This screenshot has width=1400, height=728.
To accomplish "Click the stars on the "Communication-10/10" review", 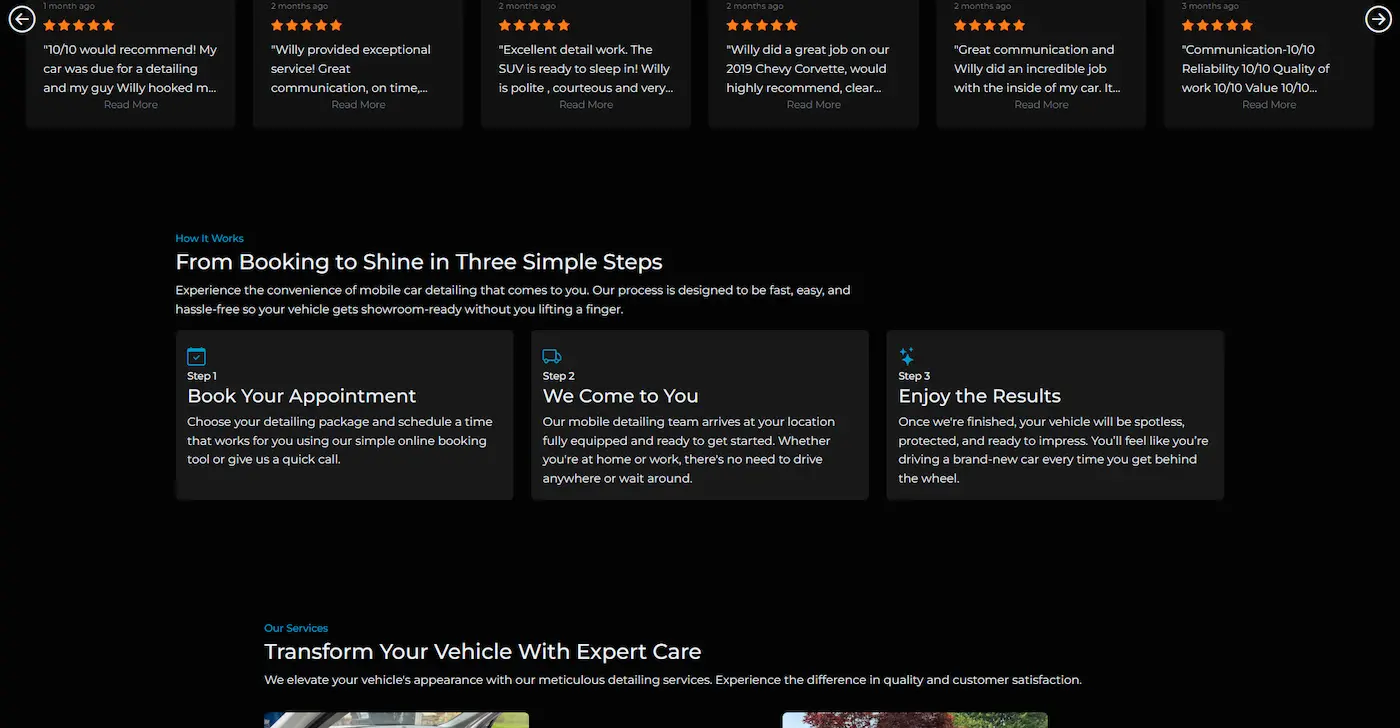I will (1217, 25).
